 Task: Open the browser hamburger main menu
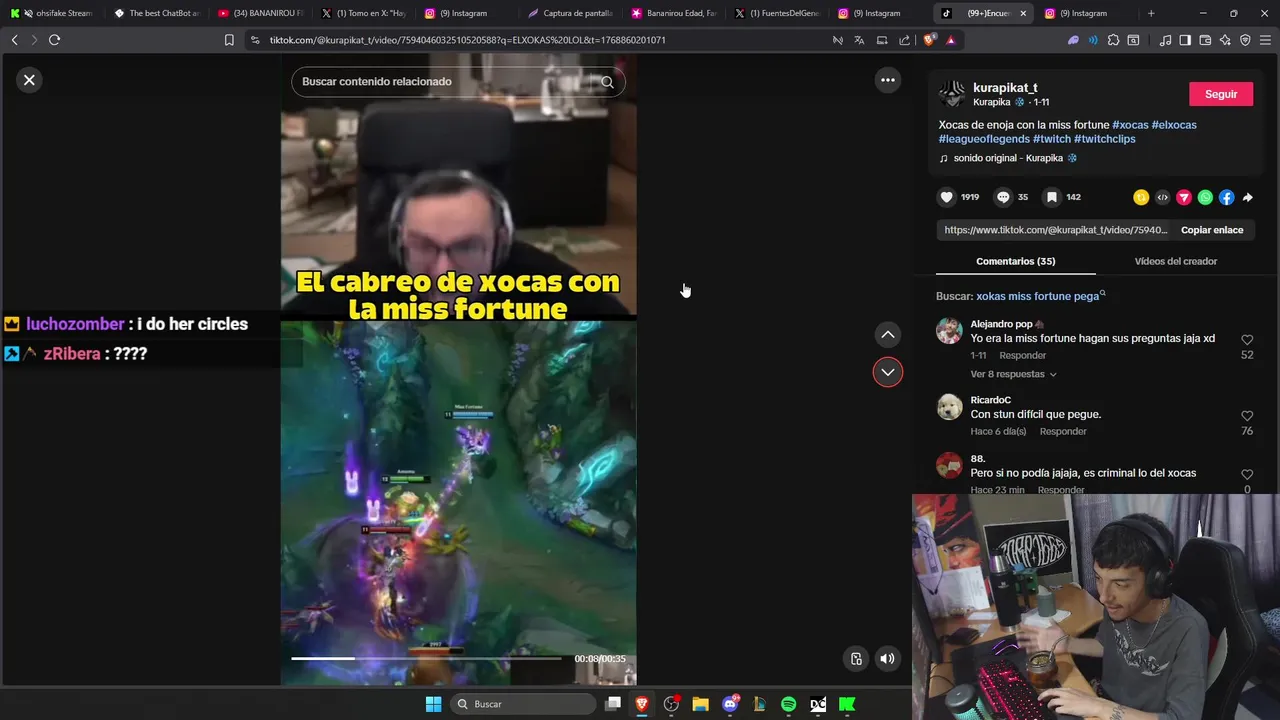click(1265, 40)
